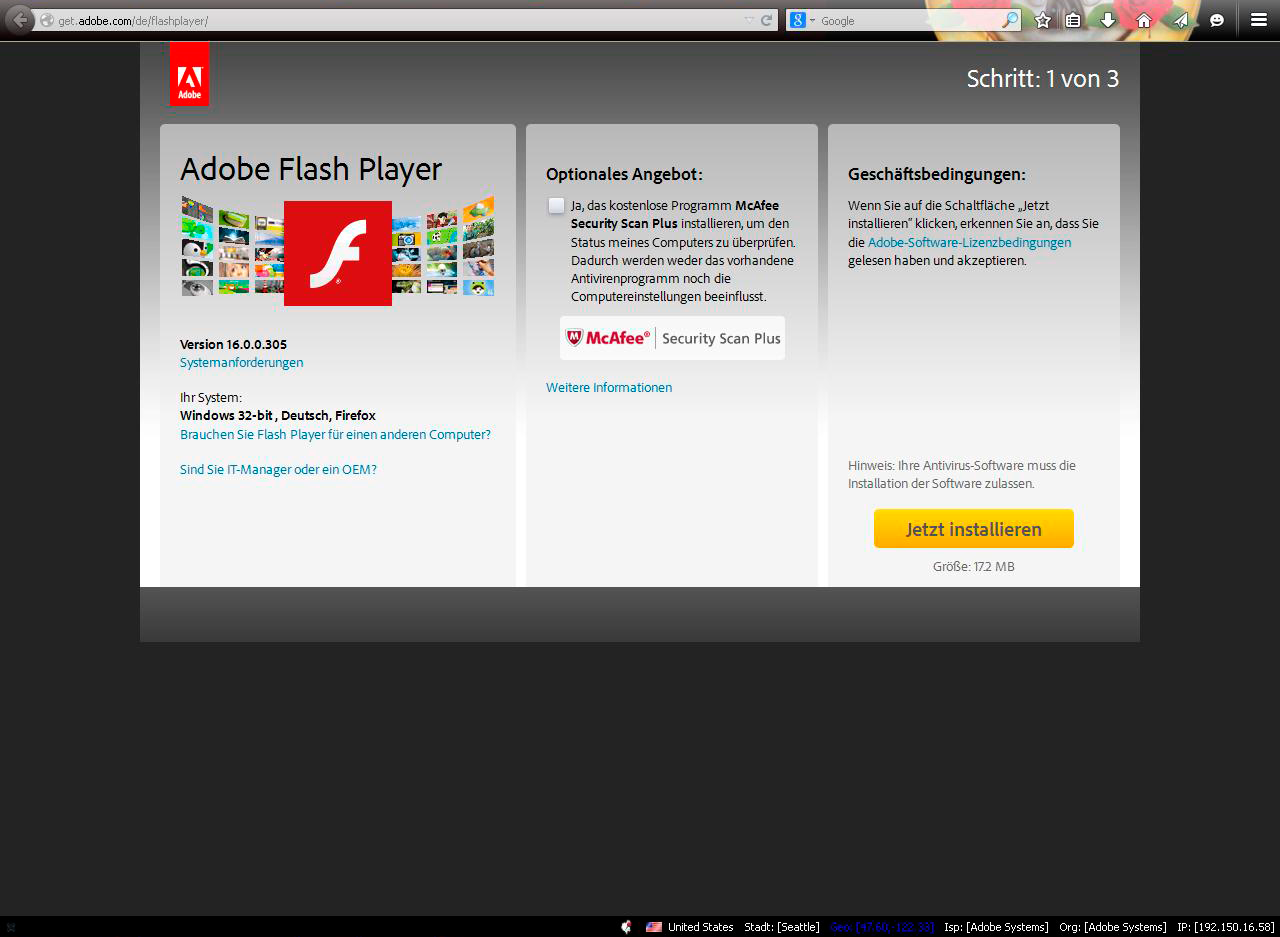Click the US flag in status bar

[x=654, y=927]
